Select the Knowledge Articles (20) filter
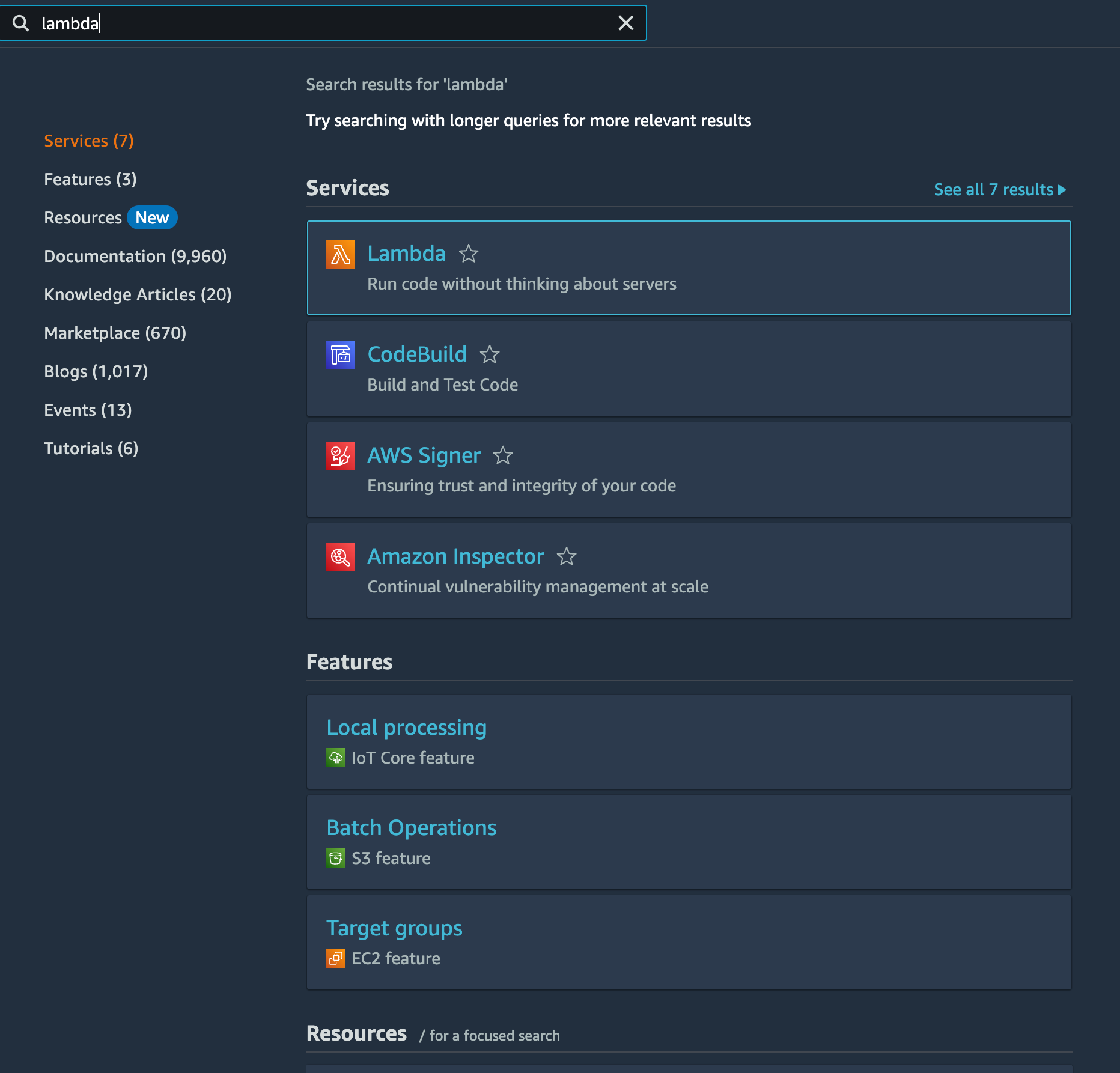 [x=138, y=294]
